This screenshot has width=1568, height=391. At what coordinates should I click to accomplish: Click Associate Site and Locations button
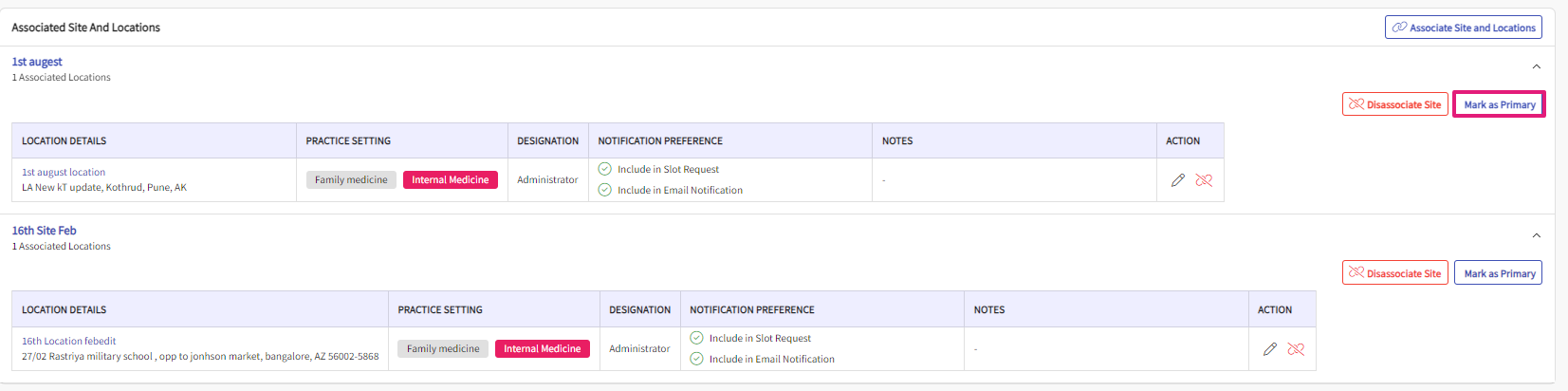1464,28
